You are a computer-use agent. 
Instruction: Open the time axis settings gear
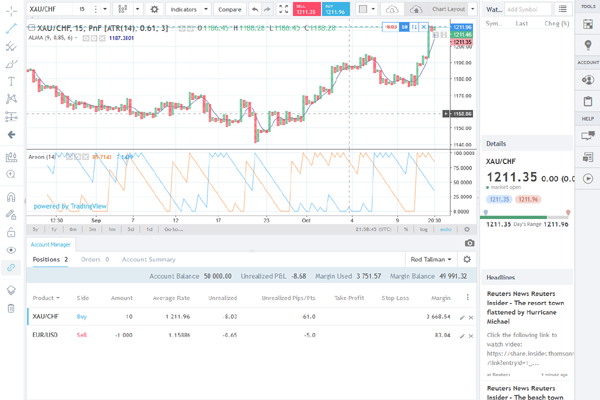467,229
